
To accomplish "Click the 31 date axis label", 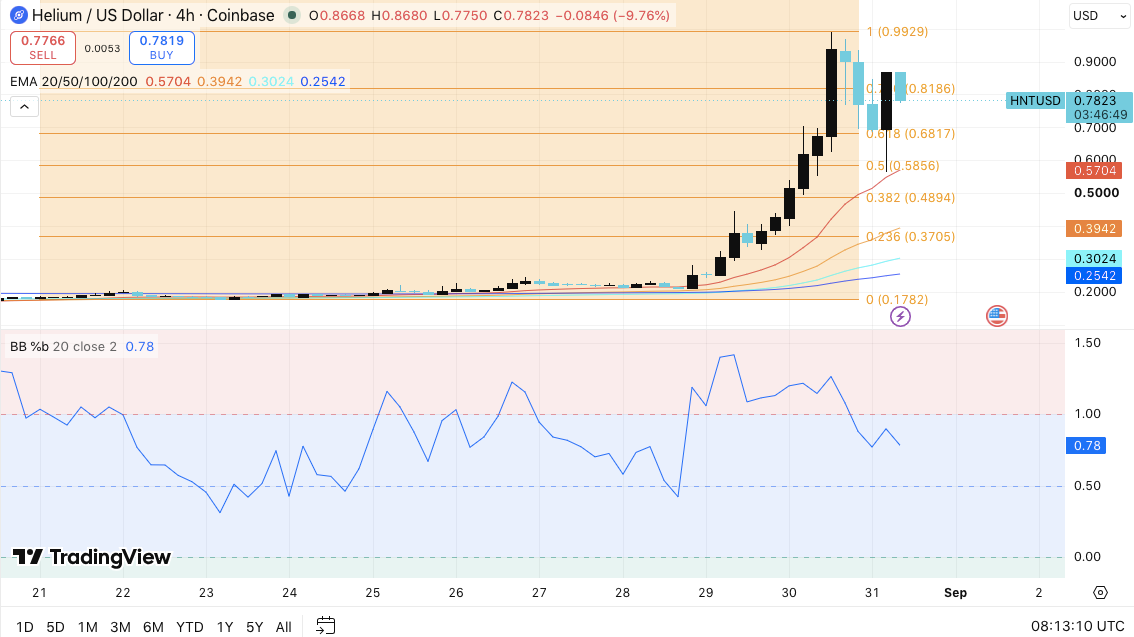I will pos(872,593).
